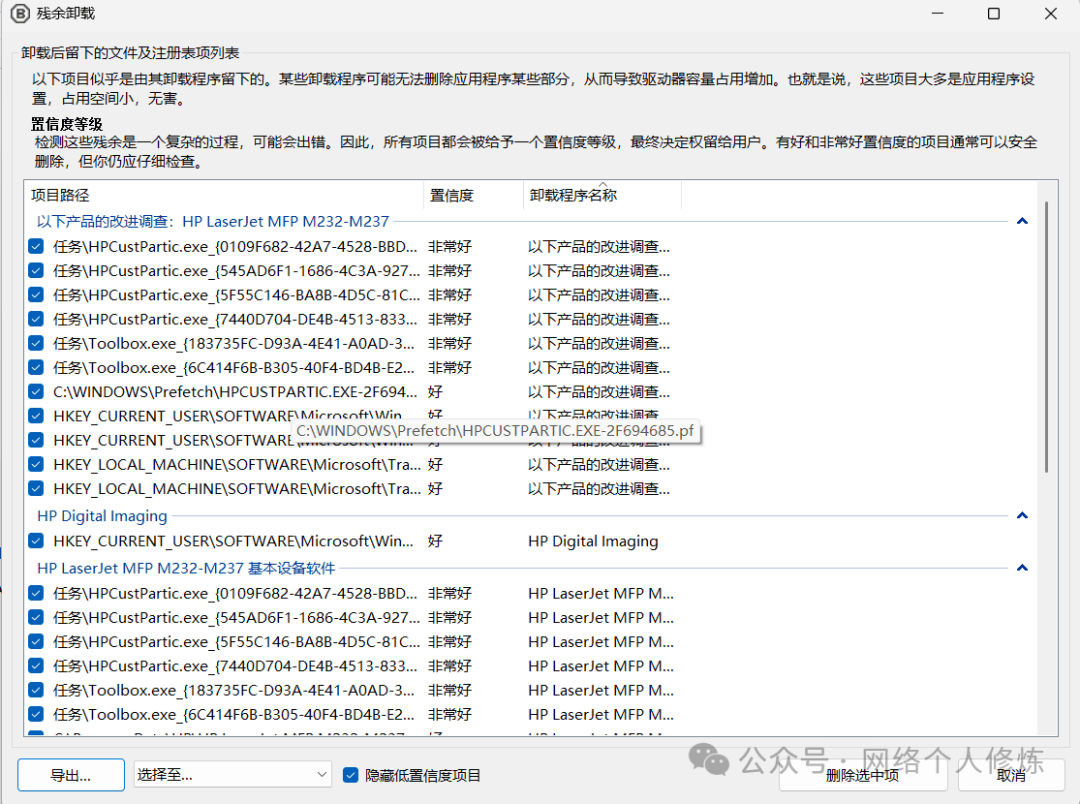Select path 任务\HPCustPartic.exe_{7440D704 in 改进调查 group
Screen dimensions: 1080x804
click(x=235, y=319)
